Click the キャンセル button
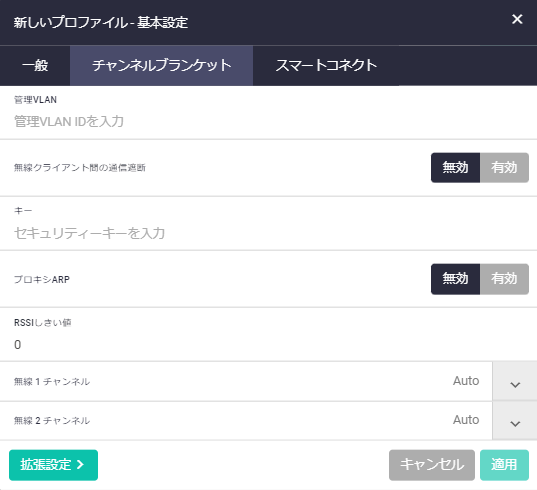Image resolution: width=537 pixels, height=490 pixels. click(x=432, y=465)
